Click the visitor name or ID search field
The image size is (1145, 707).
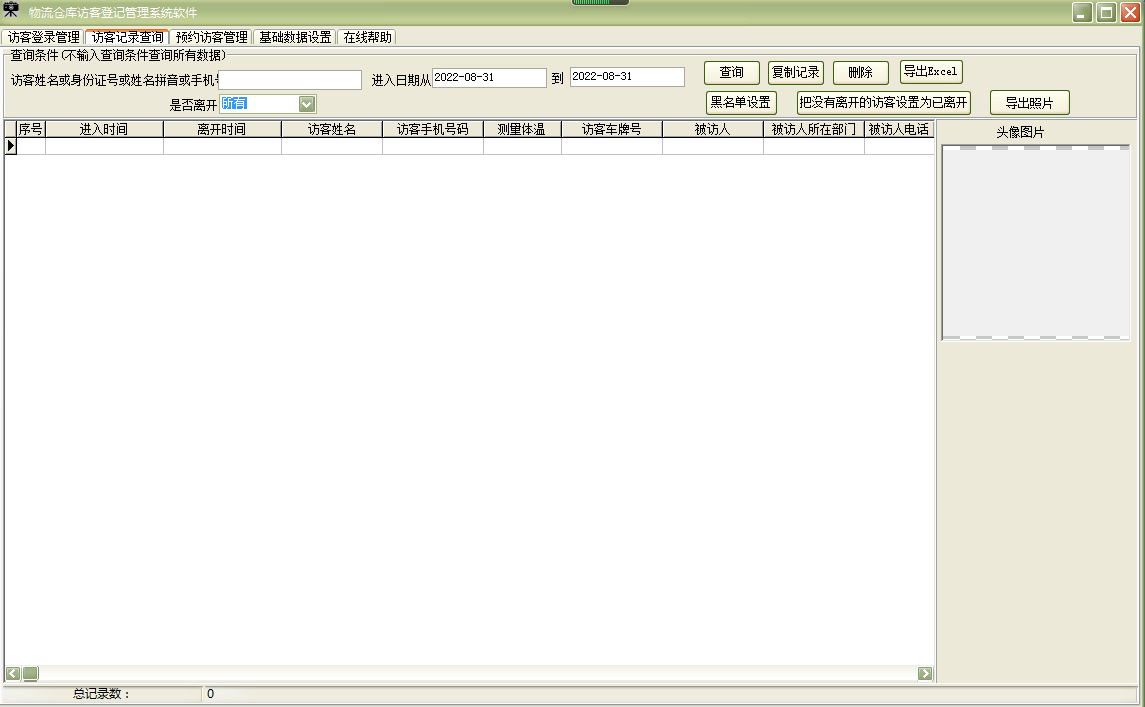[290, 80]
